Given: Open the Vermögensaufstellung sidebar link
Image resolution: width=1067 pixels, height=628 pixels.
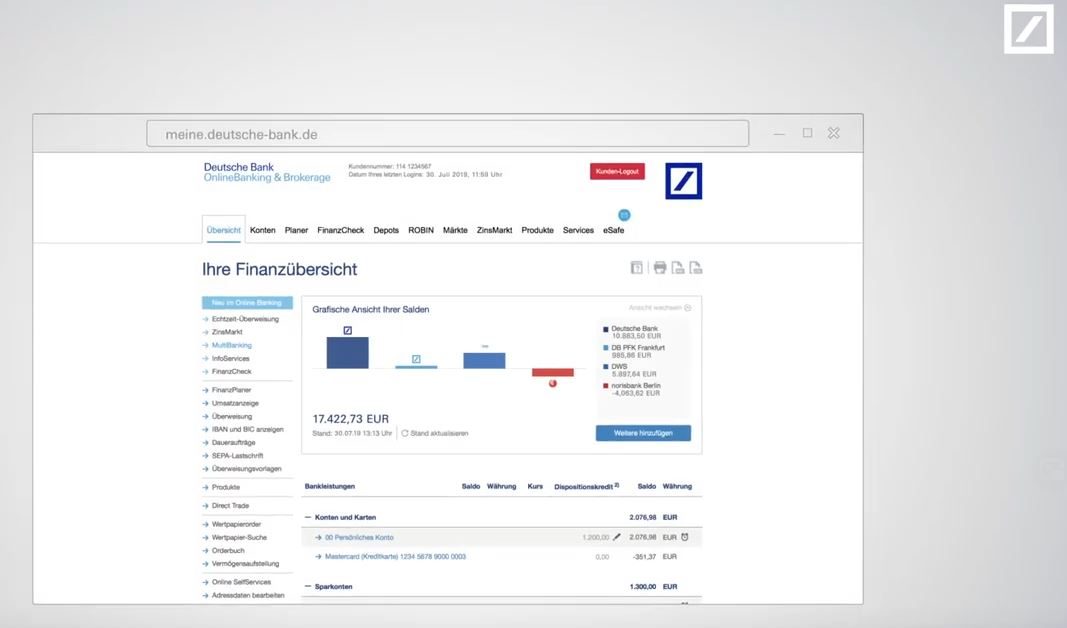Looking at the screenshot, I should (x=245, y=564).
